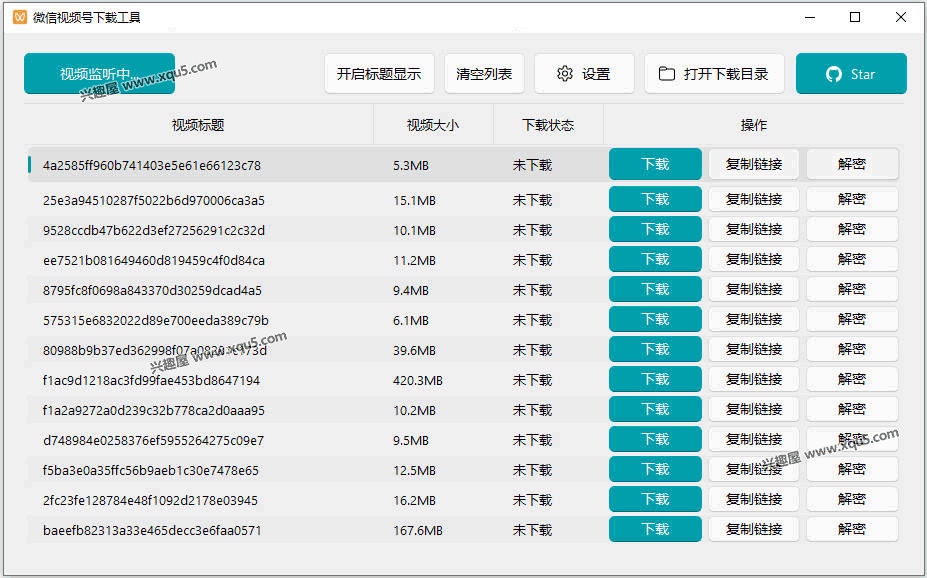Screen dimensions: 927x578
Task: Copy link for d748984e0258376ef5955264275c09e7
Action: point(754,440)
